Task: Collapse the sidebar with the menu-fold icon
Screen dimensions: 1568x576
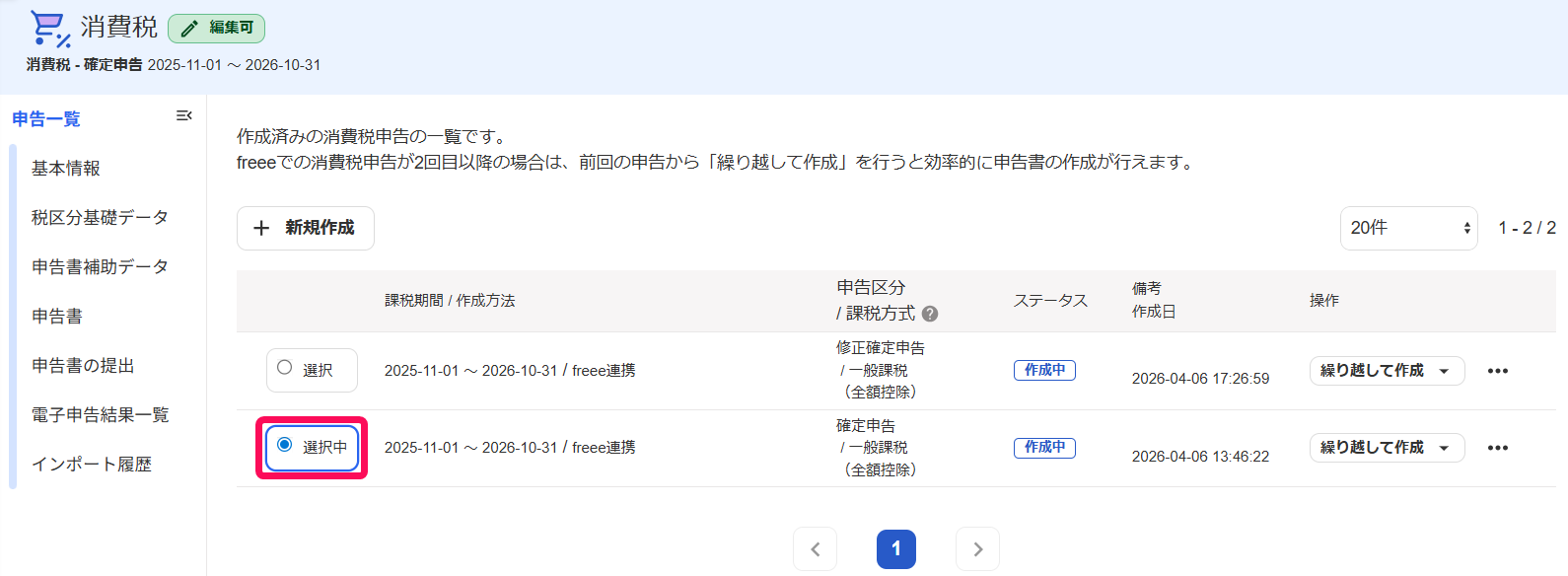Action: 183,116
